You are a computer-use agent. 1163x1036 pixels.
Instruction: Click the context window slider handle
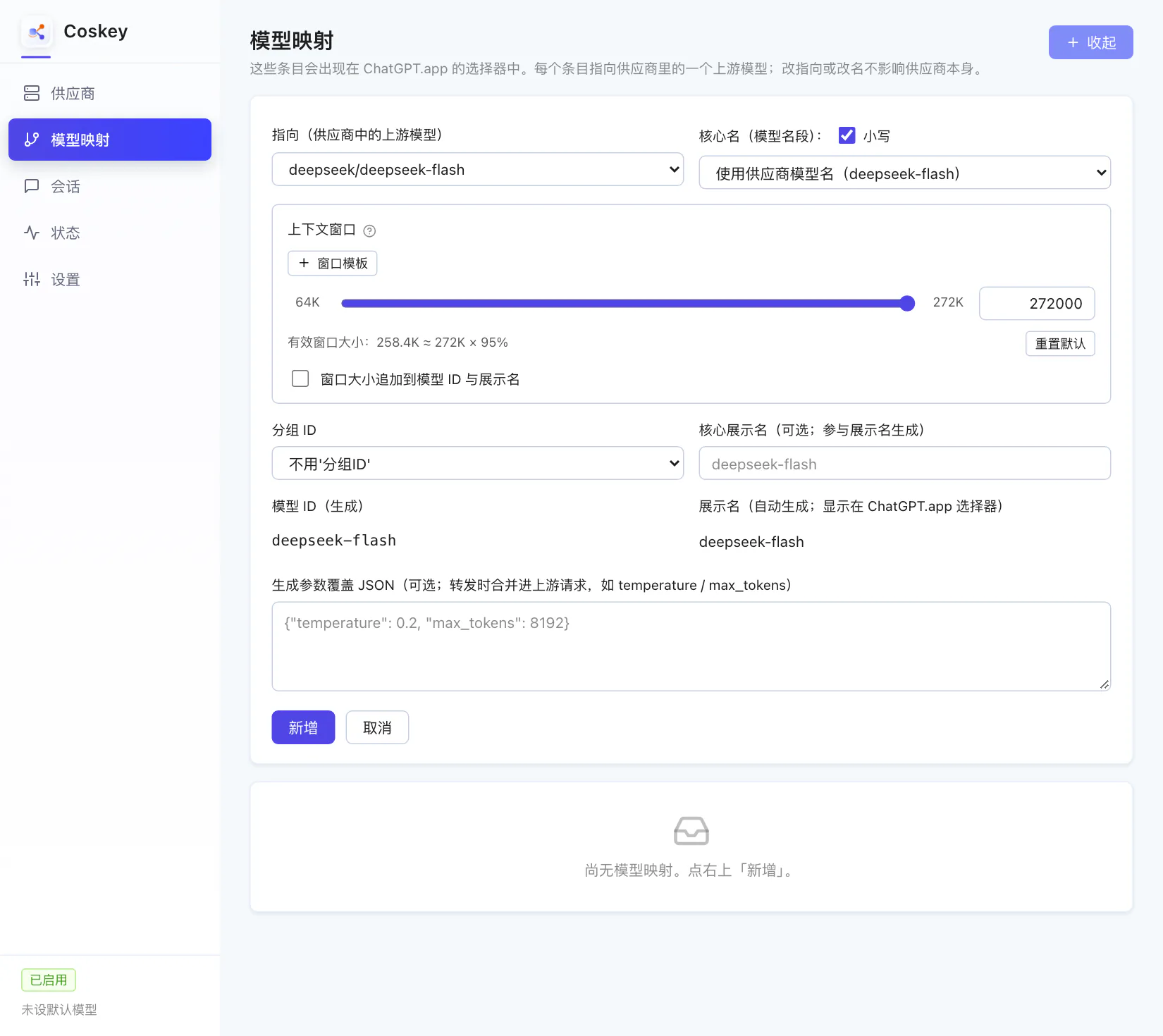[907, 303]
